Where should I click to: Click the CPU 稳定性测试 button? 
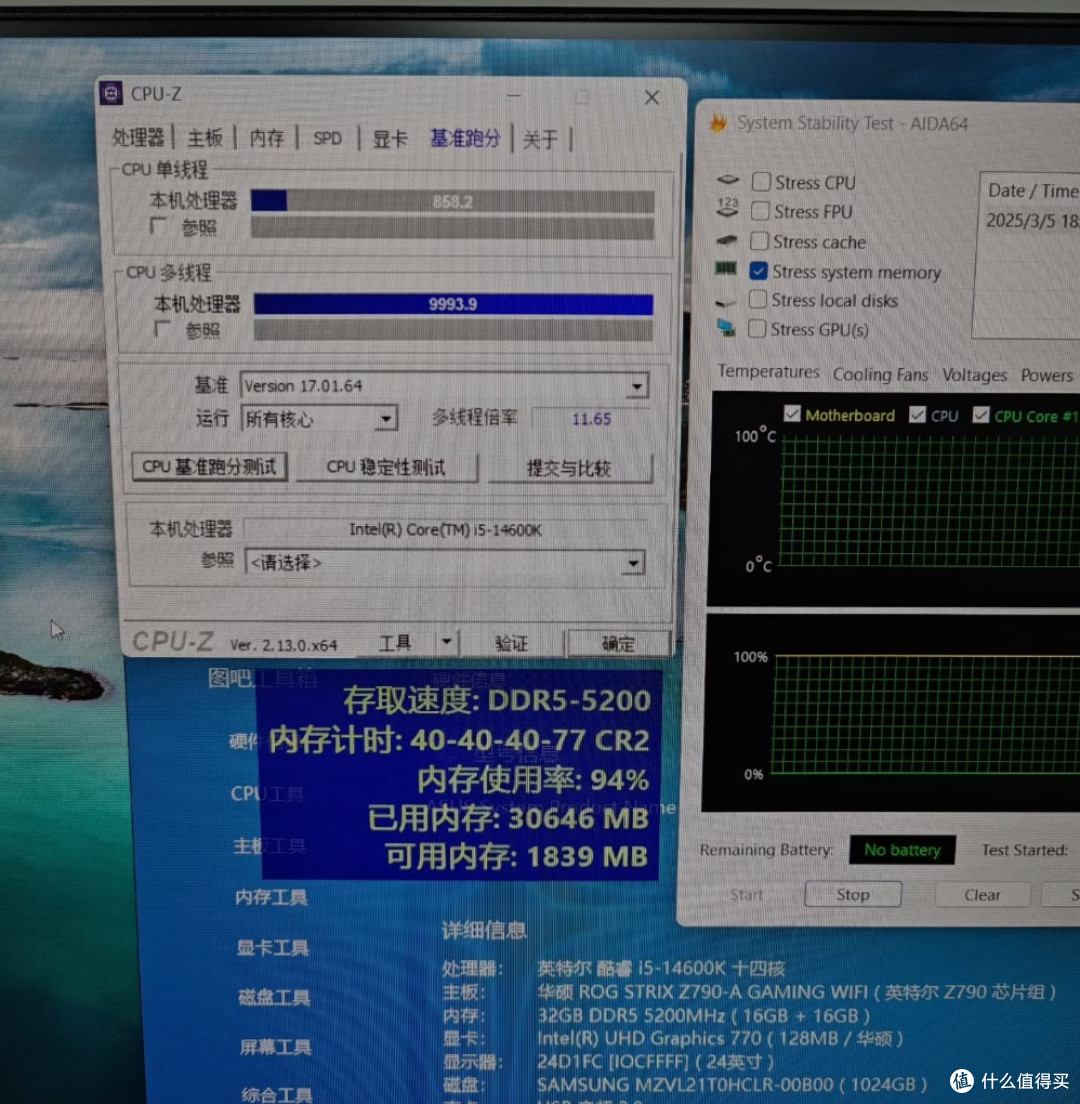coord(386,468)
